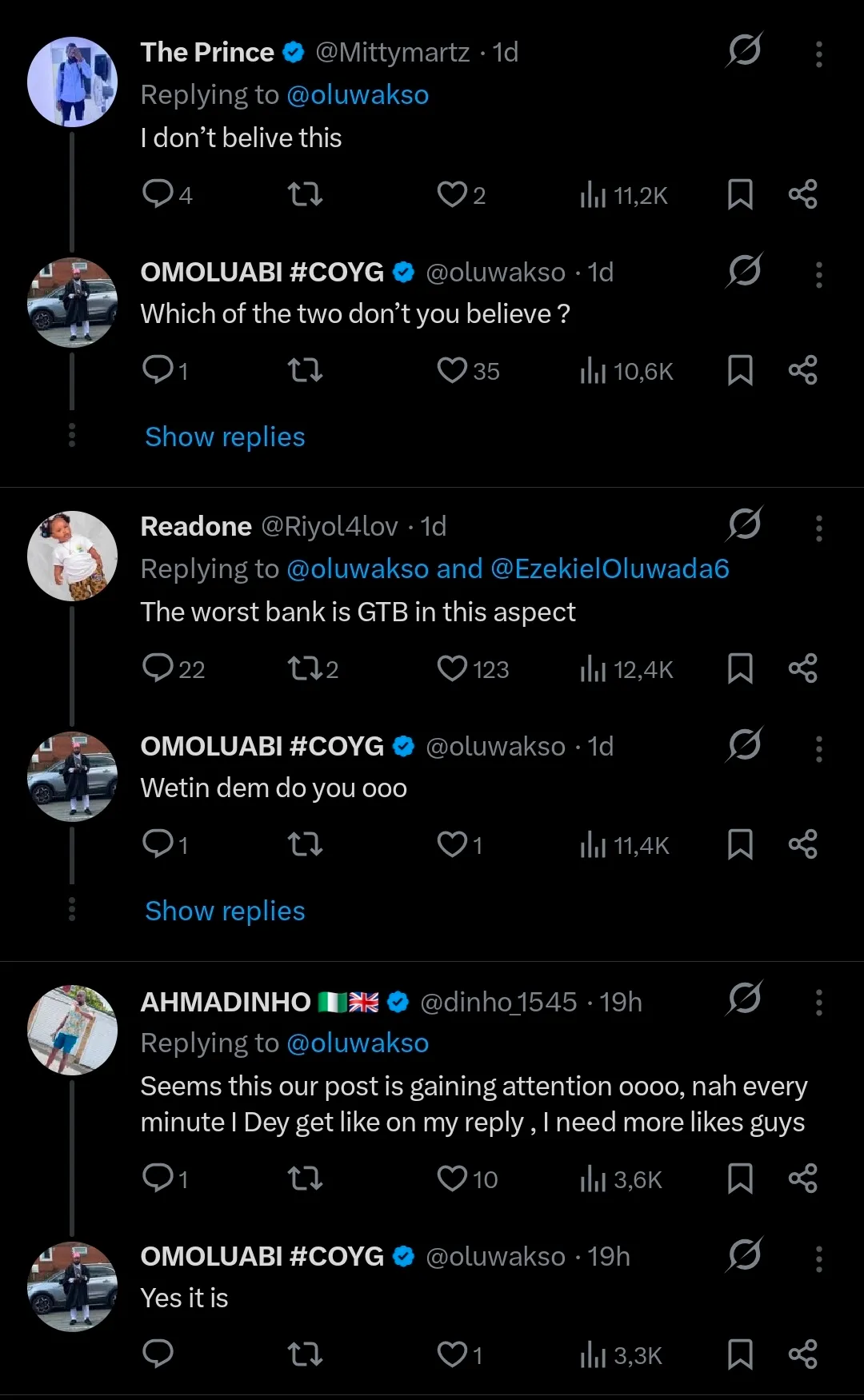The image size is (864, 1400).
Task: Open Grok icon on The Prince's reply
Action: [744, 51]
